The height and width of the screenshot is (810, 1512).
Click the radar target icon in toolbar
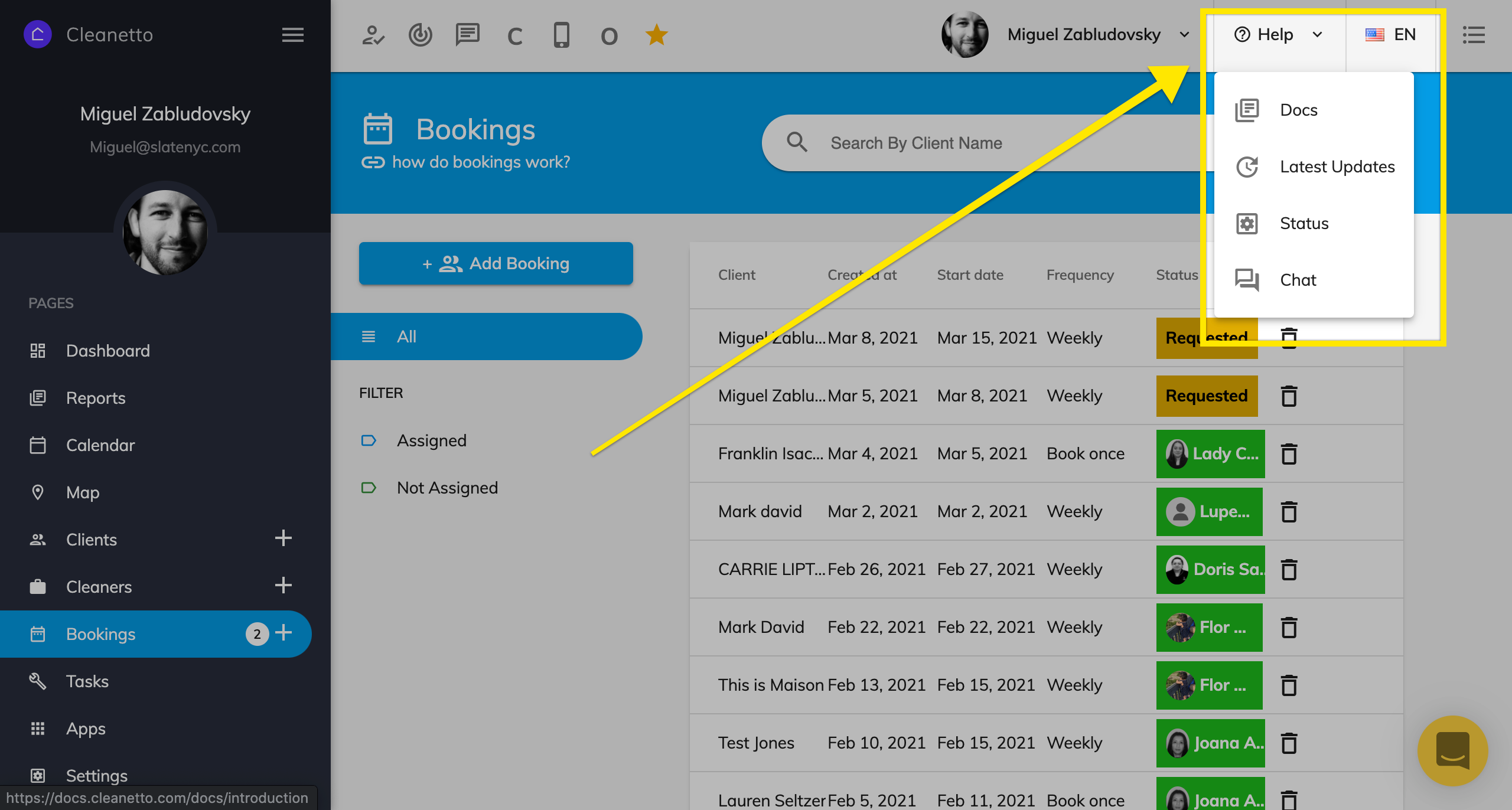click(420, 35)
